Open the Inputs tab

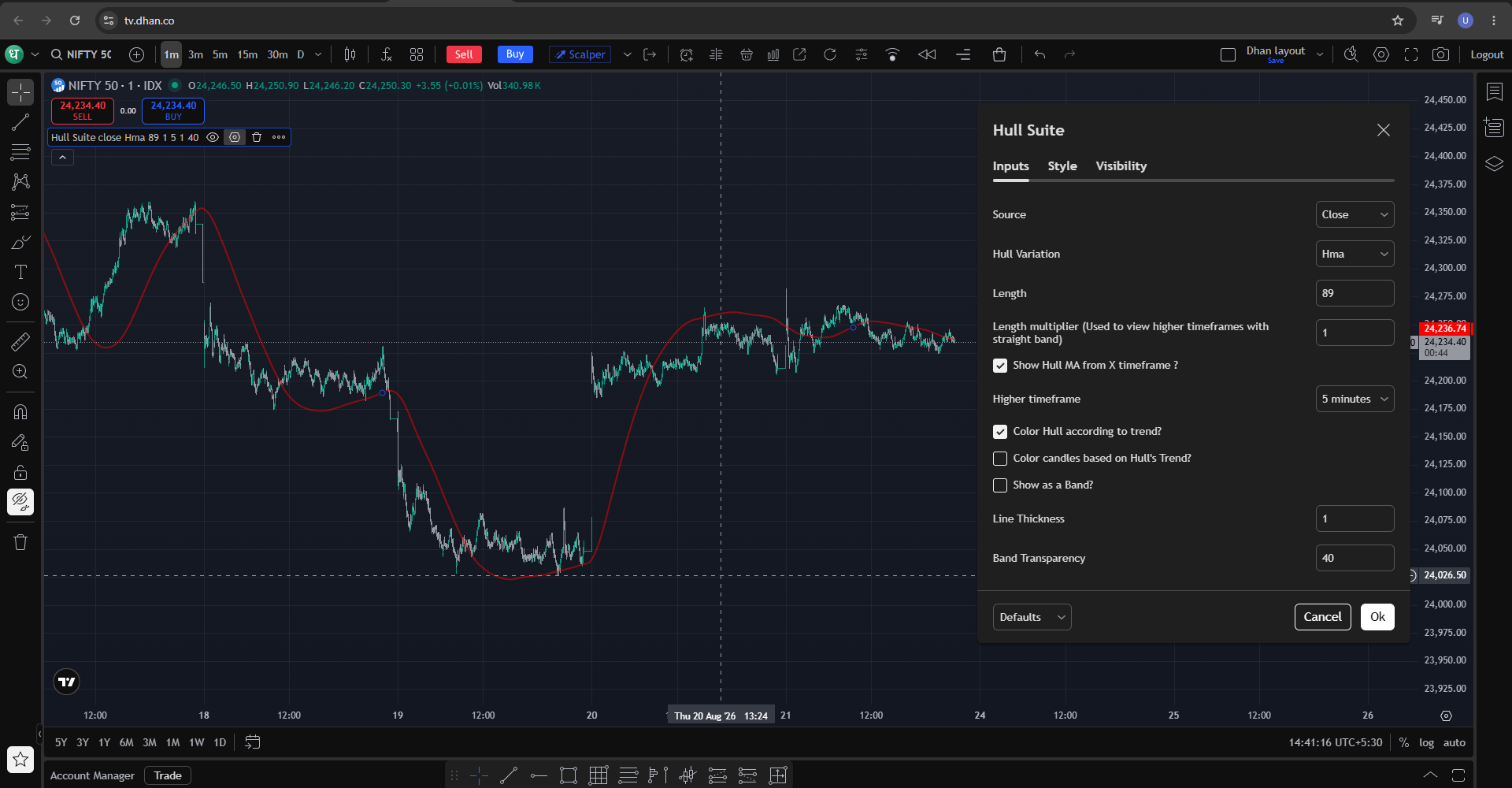1010,166
